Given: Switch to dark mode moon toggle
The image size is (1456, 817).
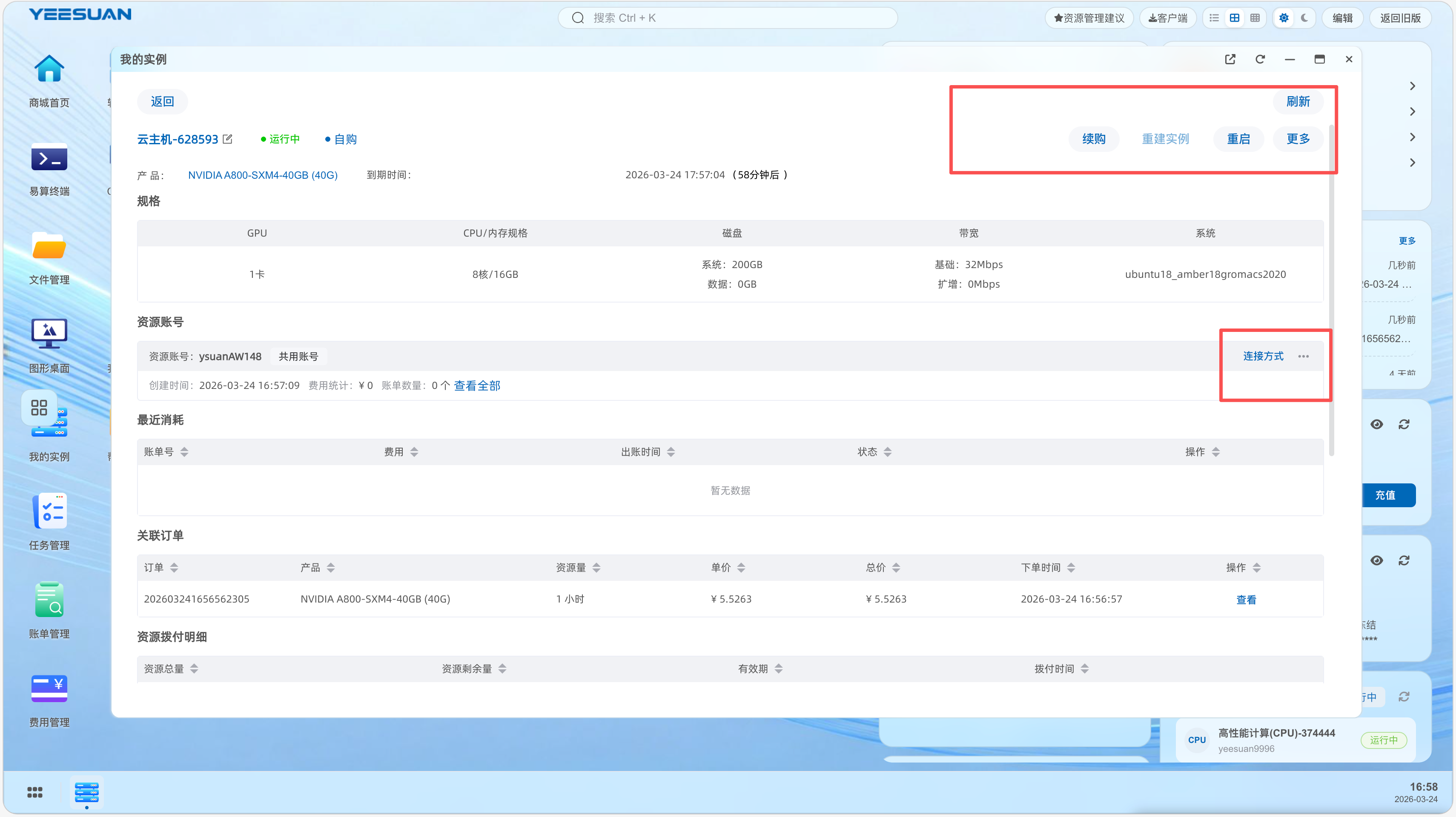Looking at the screenshot, I should (x=1304, y=18).
